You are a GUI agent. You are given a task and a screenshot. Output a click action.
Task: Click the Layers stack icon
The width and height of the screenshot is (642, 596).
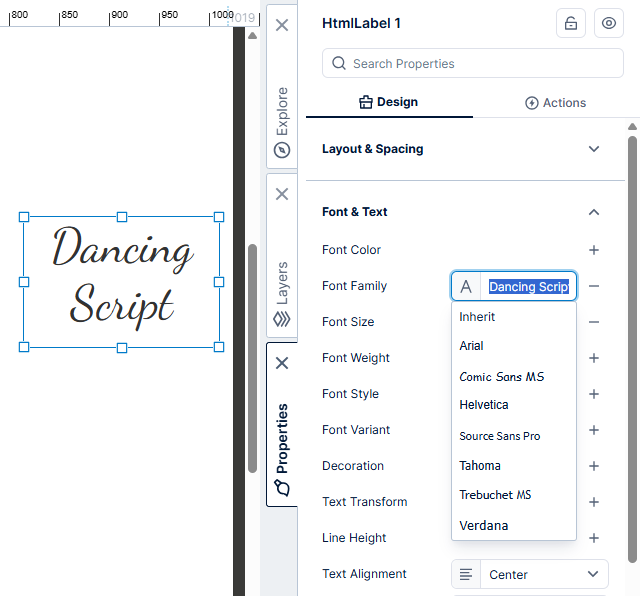282,319
